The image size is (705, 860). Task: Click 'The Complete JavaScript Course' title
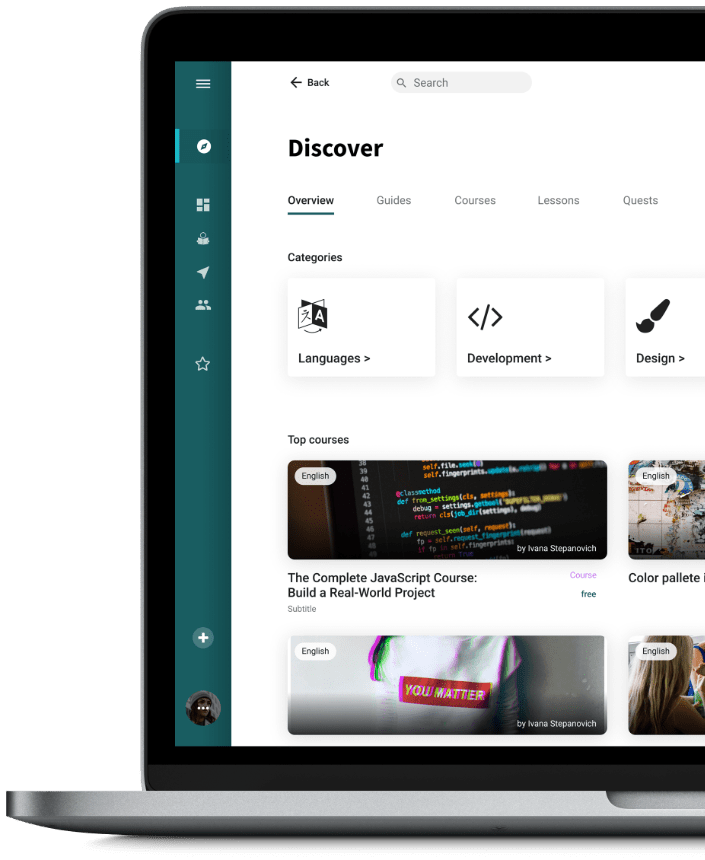click(x=382, y=585)
